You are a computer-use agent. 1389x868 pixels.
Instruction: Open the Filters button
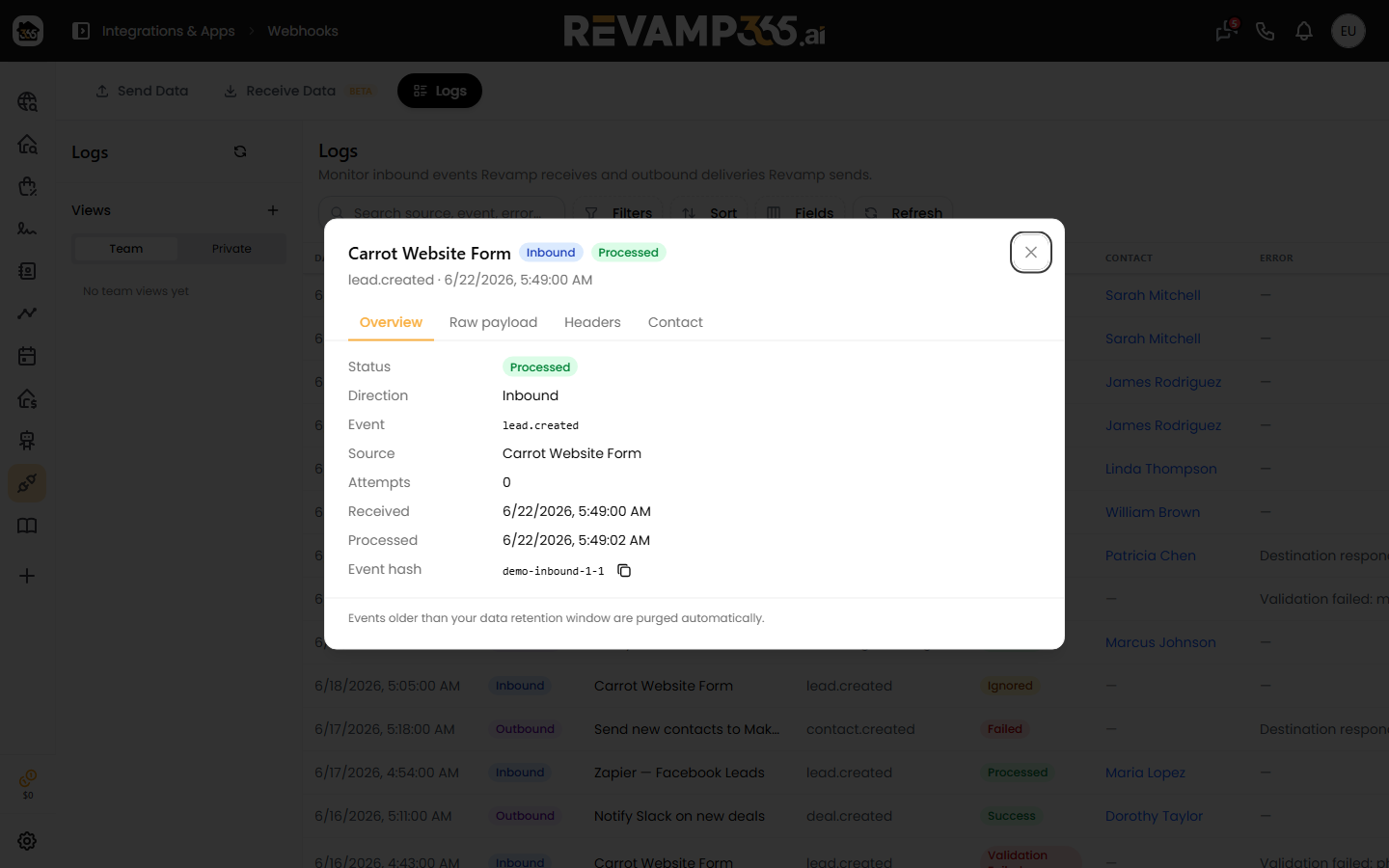[x=618, y=212]
